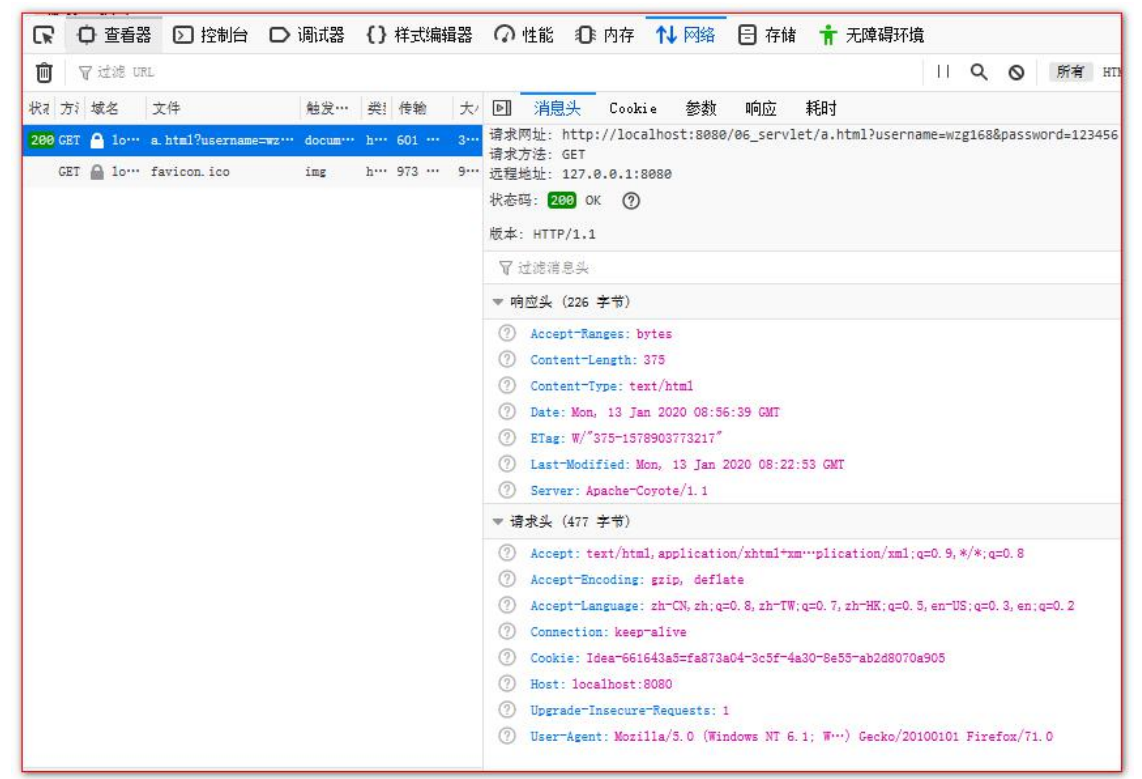
Task: Open help for Host header
Action: 507,684
